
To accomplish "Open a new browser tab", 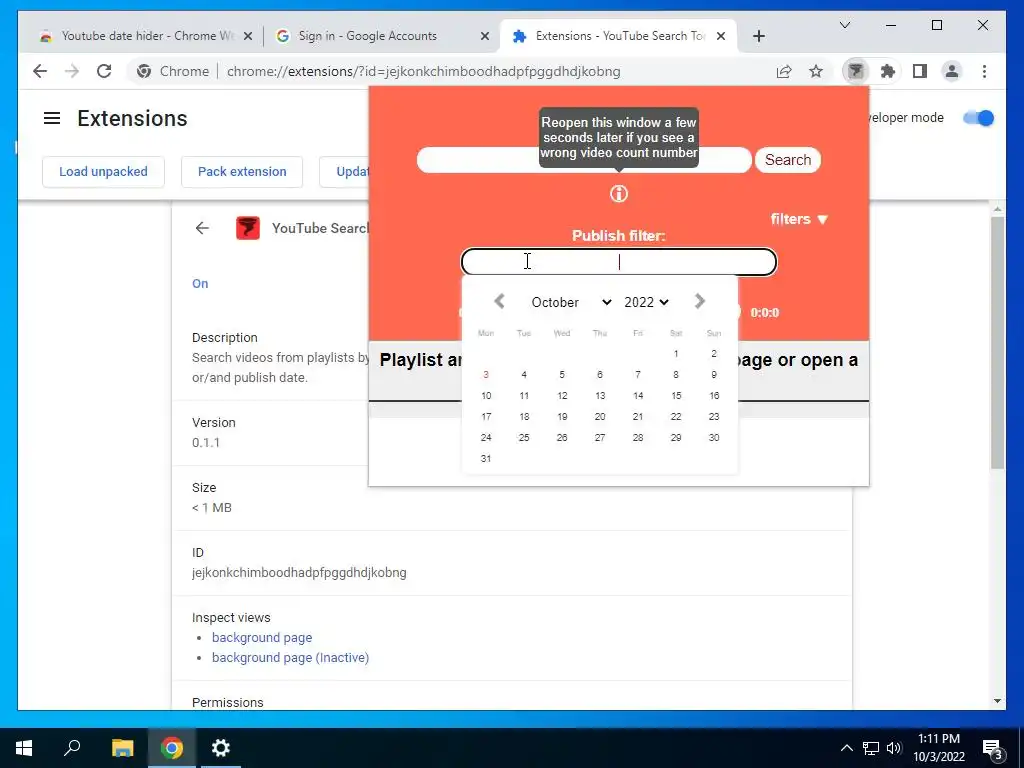I will tap(758, 36).
